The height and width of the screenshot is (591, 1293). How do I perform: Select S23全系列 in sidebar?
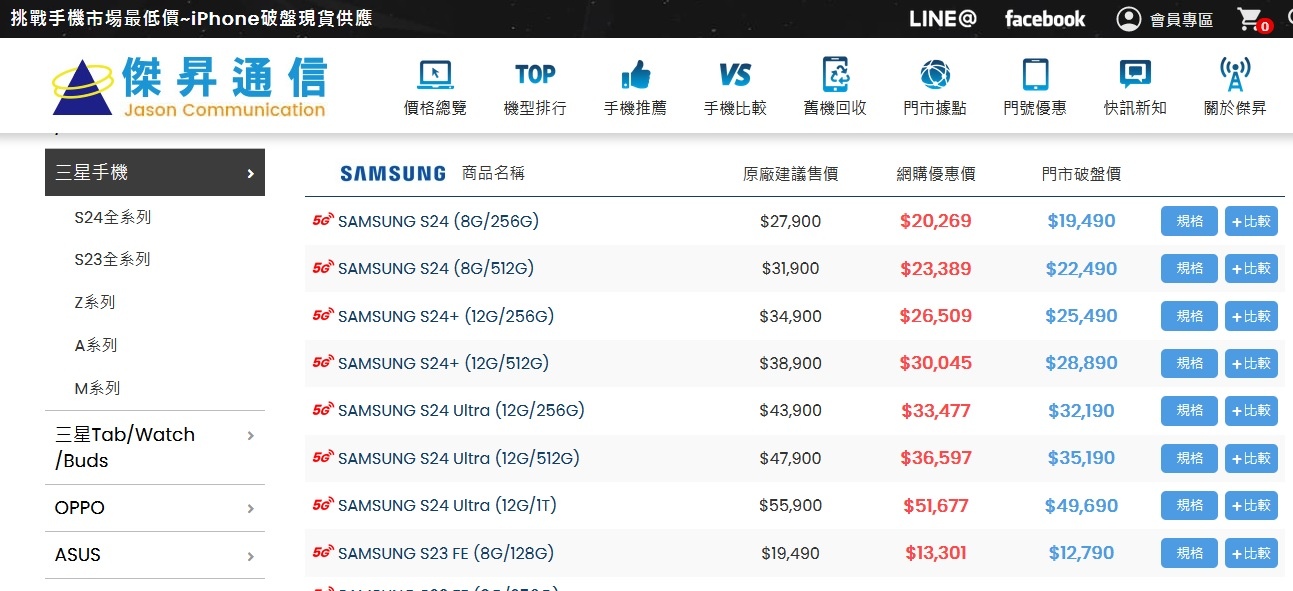[x=113, y=259]
